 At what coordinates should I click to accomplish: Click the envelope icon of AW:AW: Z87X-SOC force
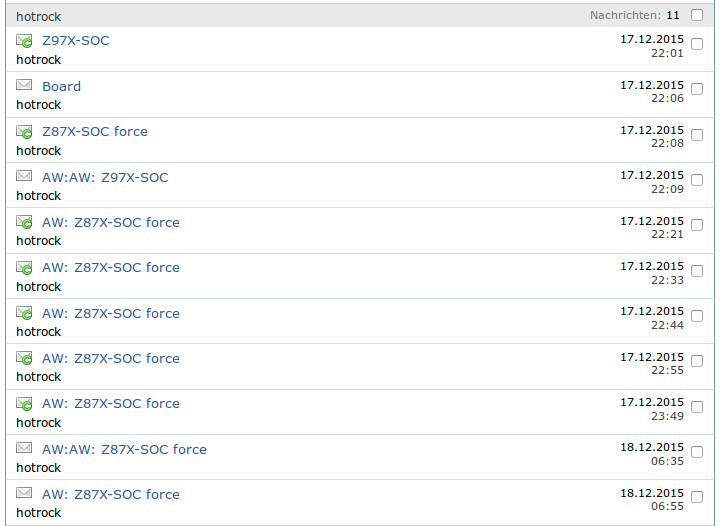pos(24,448)
